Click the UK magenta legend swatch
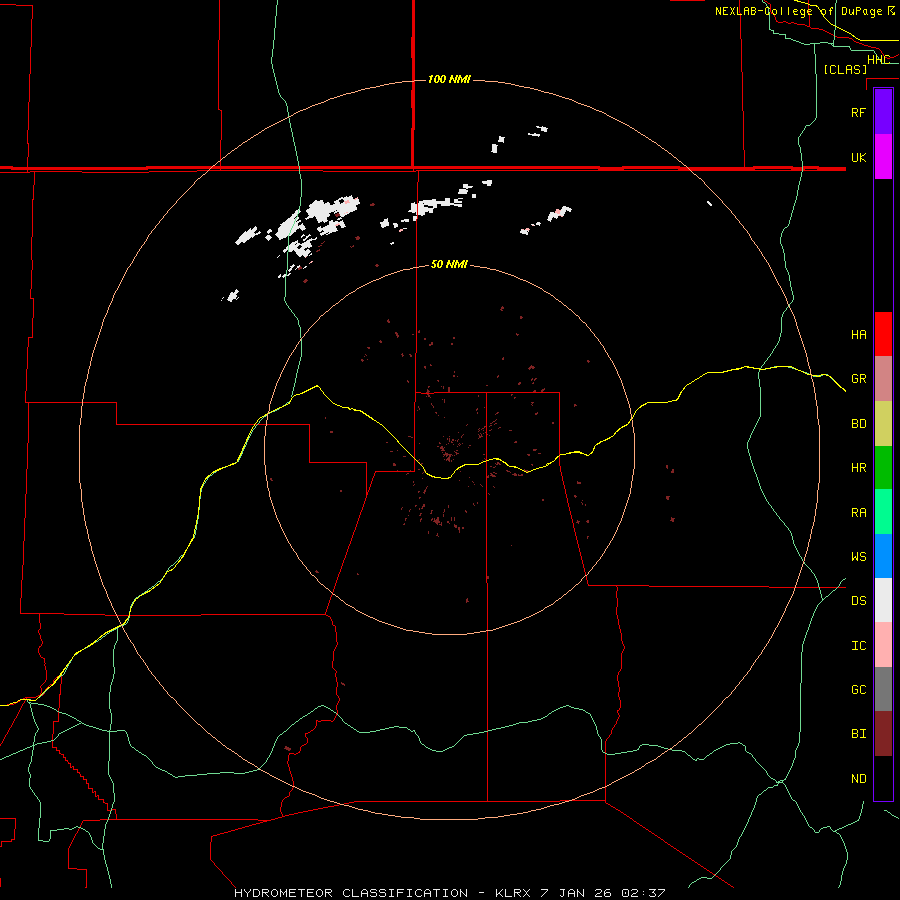Screen dimensions: 900x900 pos(883,157)
